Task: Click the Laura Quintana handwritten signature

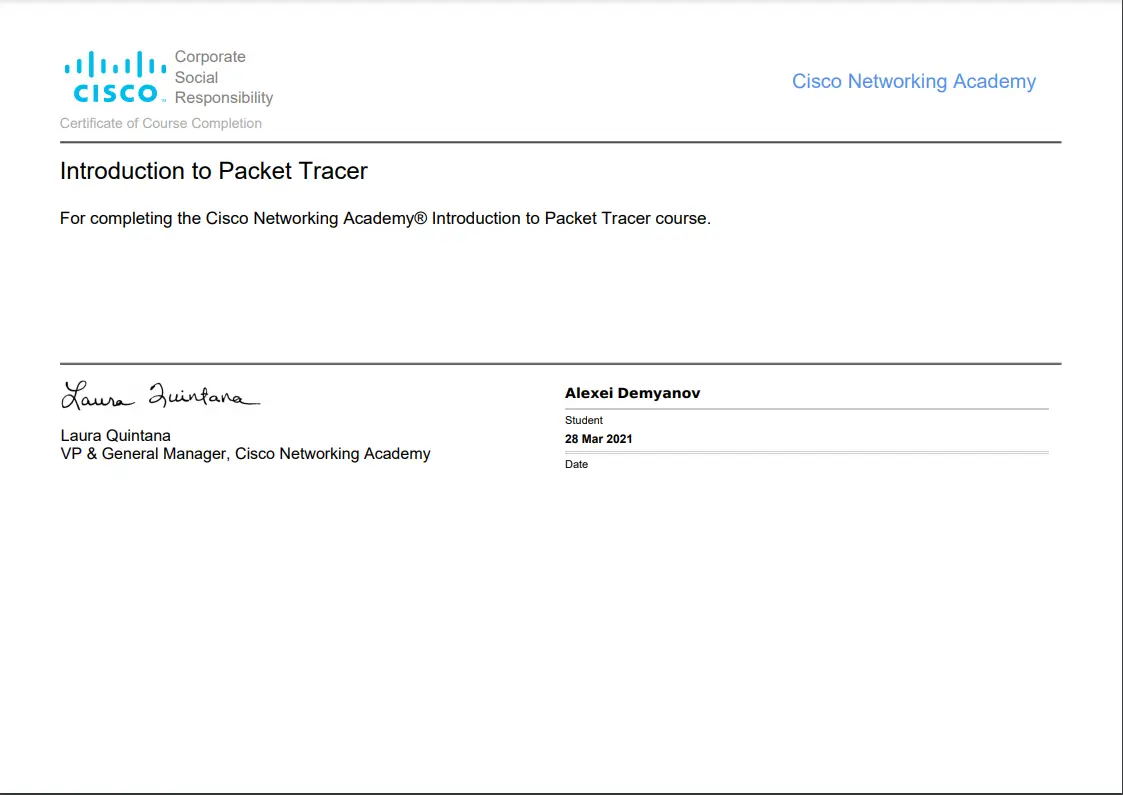Action: tap(160, 395)
